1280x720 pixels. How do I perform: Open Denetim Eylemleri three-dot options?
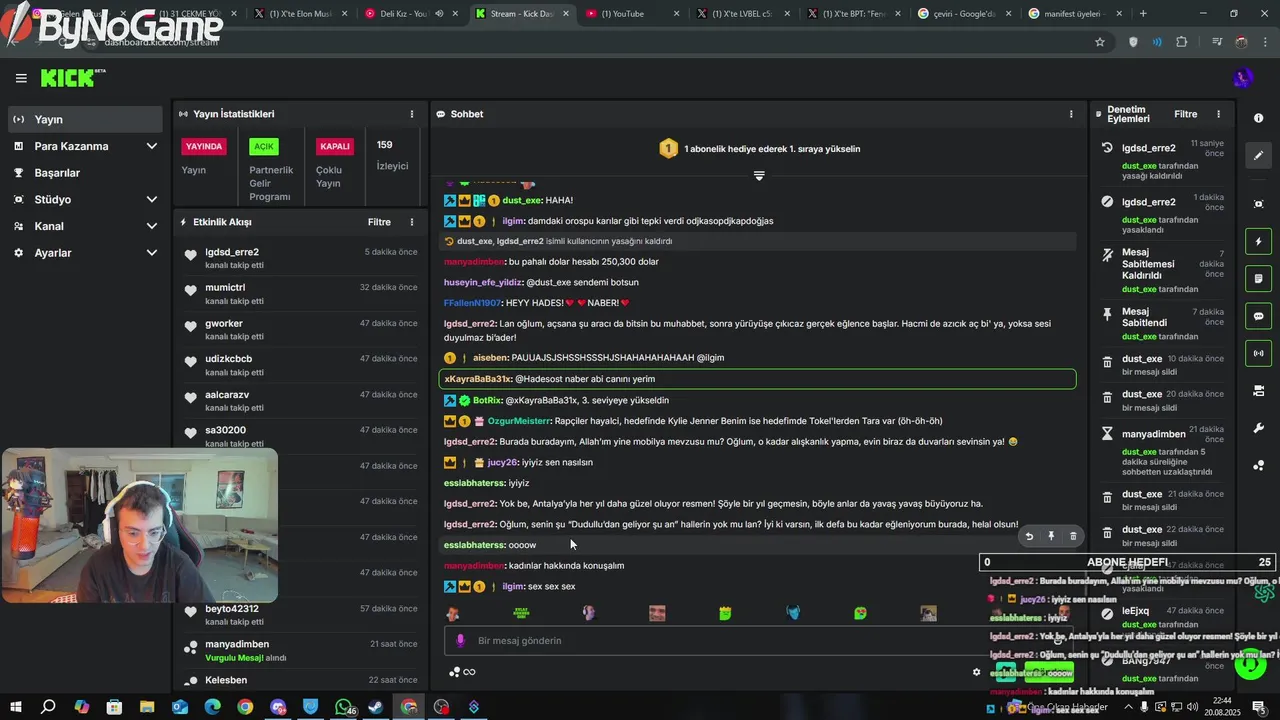point(1218,114)
